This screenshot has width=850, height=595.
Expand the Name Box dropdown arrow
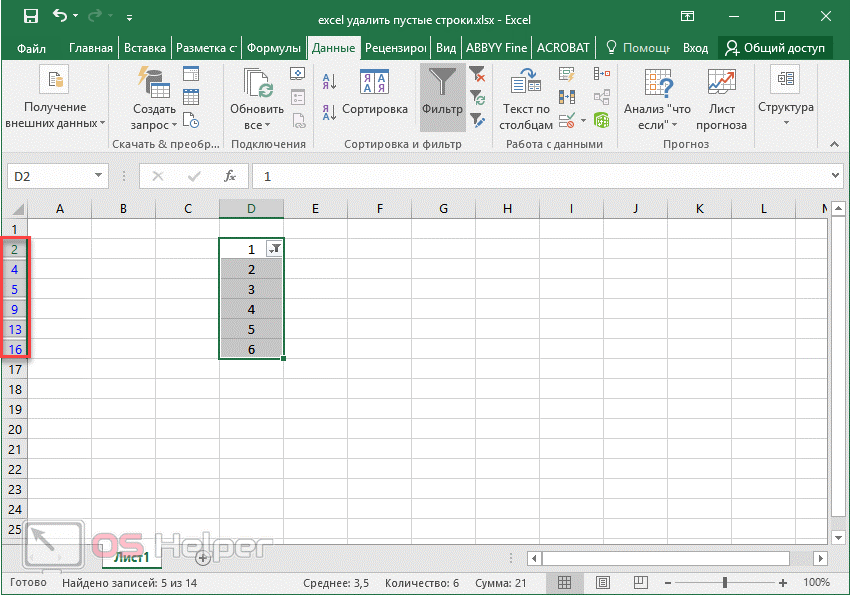[x=98, y=176]
